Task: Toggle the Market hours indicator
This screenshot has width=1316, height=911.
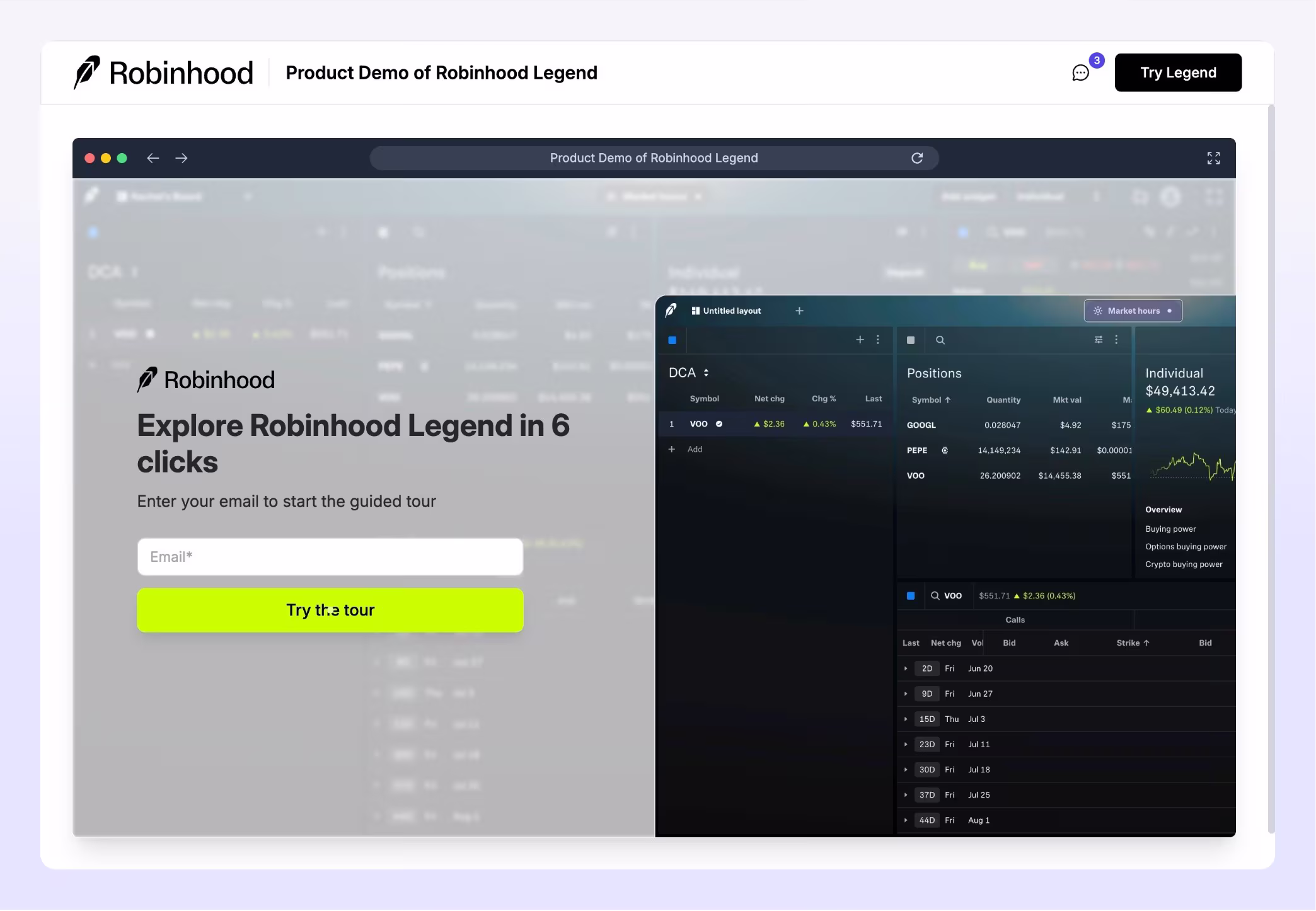Action: [1133, 311]
